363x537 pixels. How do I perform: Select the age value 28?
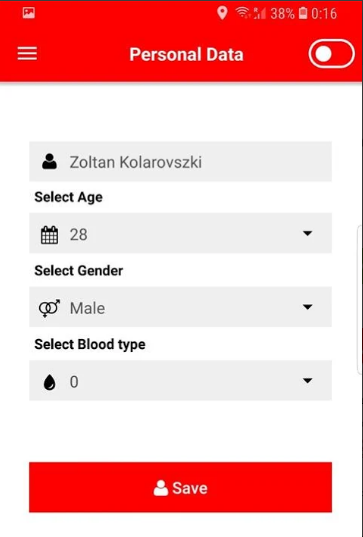tap(78, 235)
